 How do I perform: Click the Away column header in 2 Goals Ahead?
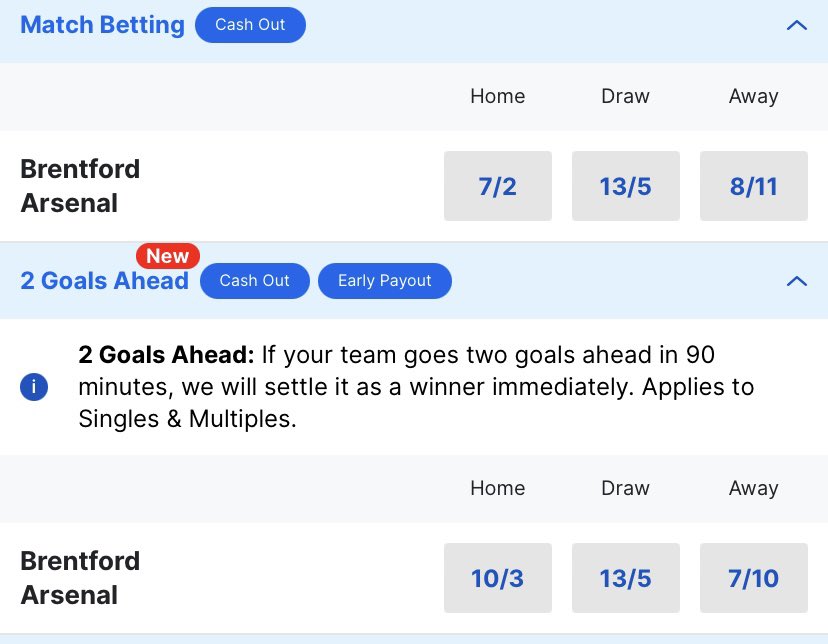[x=754, y=488]
